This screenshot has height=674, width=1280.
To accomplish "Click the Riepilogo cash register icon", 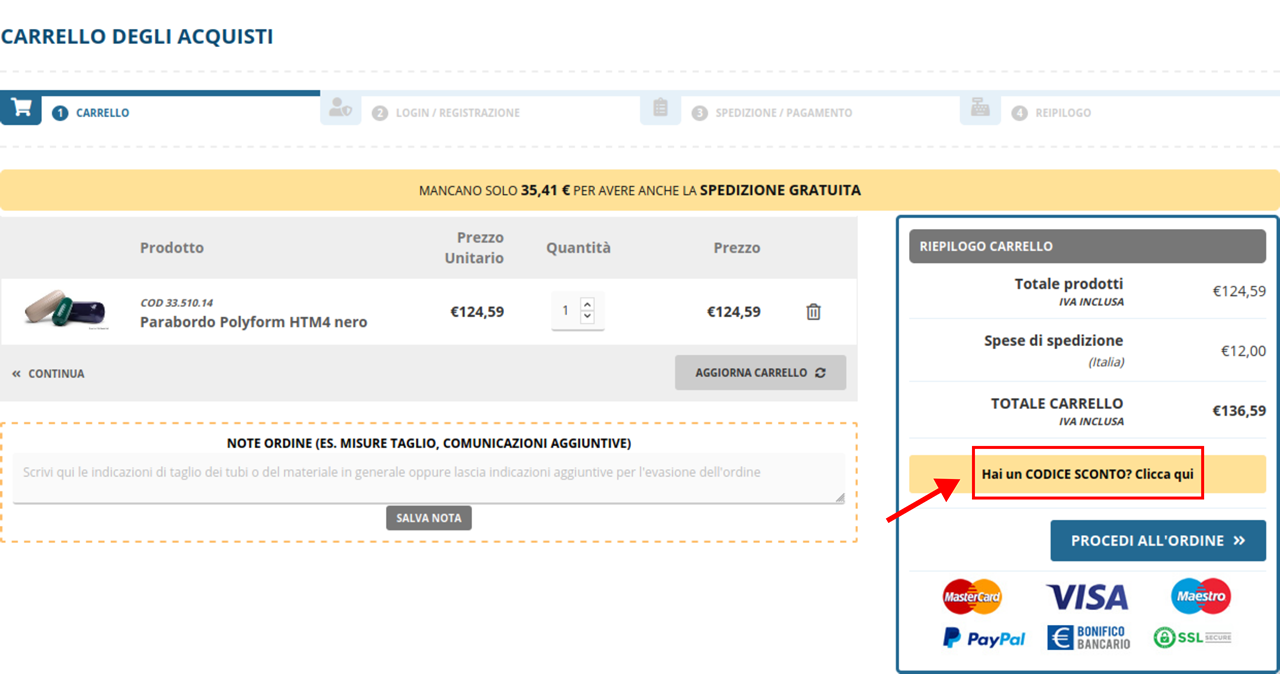I will [x=980, y=108].
